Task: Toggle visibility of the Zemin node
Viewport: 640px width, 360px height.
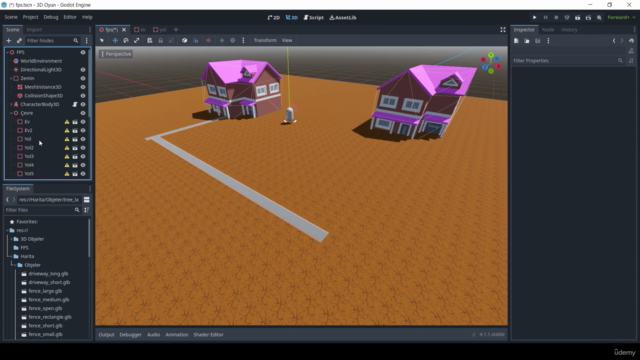Action: (83, 78)
